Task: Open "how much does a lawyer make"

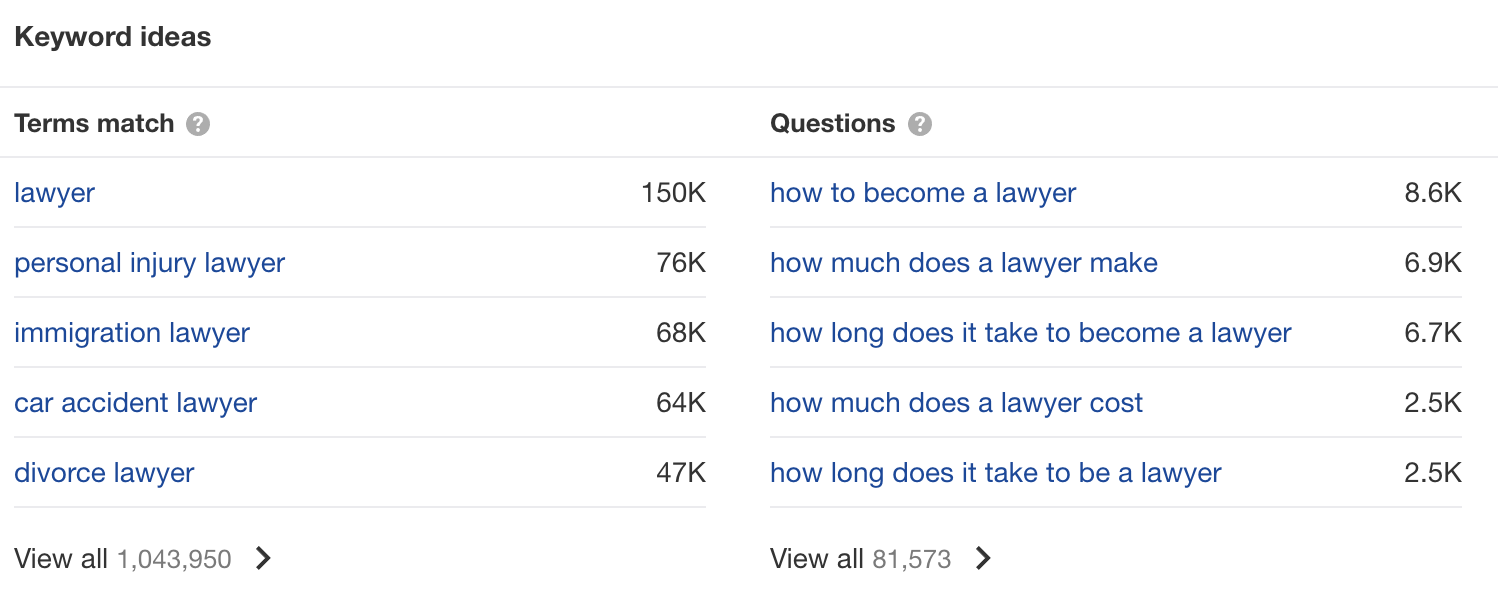Action: click(x=963, y=263)
